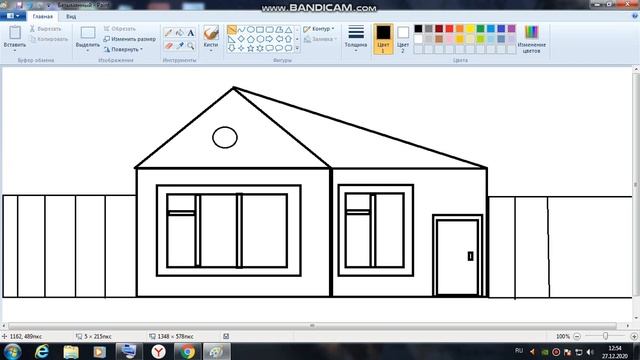The image size is (640, 360).
Task: Select the Text tool (A)
Action: tap(191, 33)
